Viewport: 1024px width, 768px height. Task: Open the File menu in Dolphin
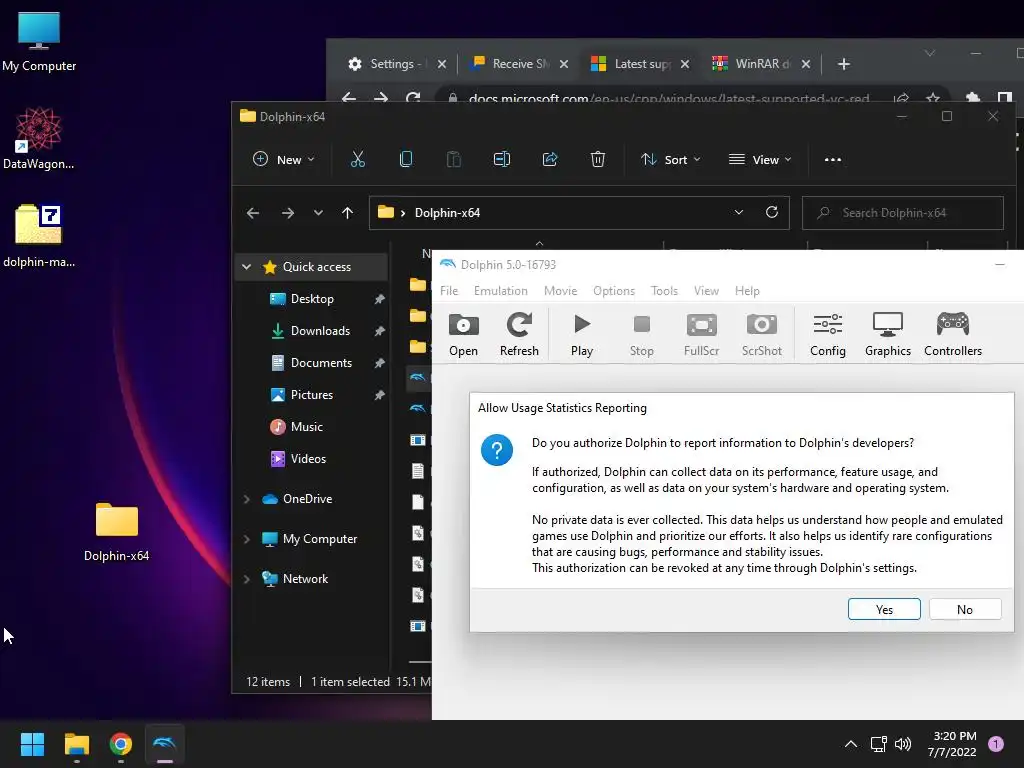(449, 291)
